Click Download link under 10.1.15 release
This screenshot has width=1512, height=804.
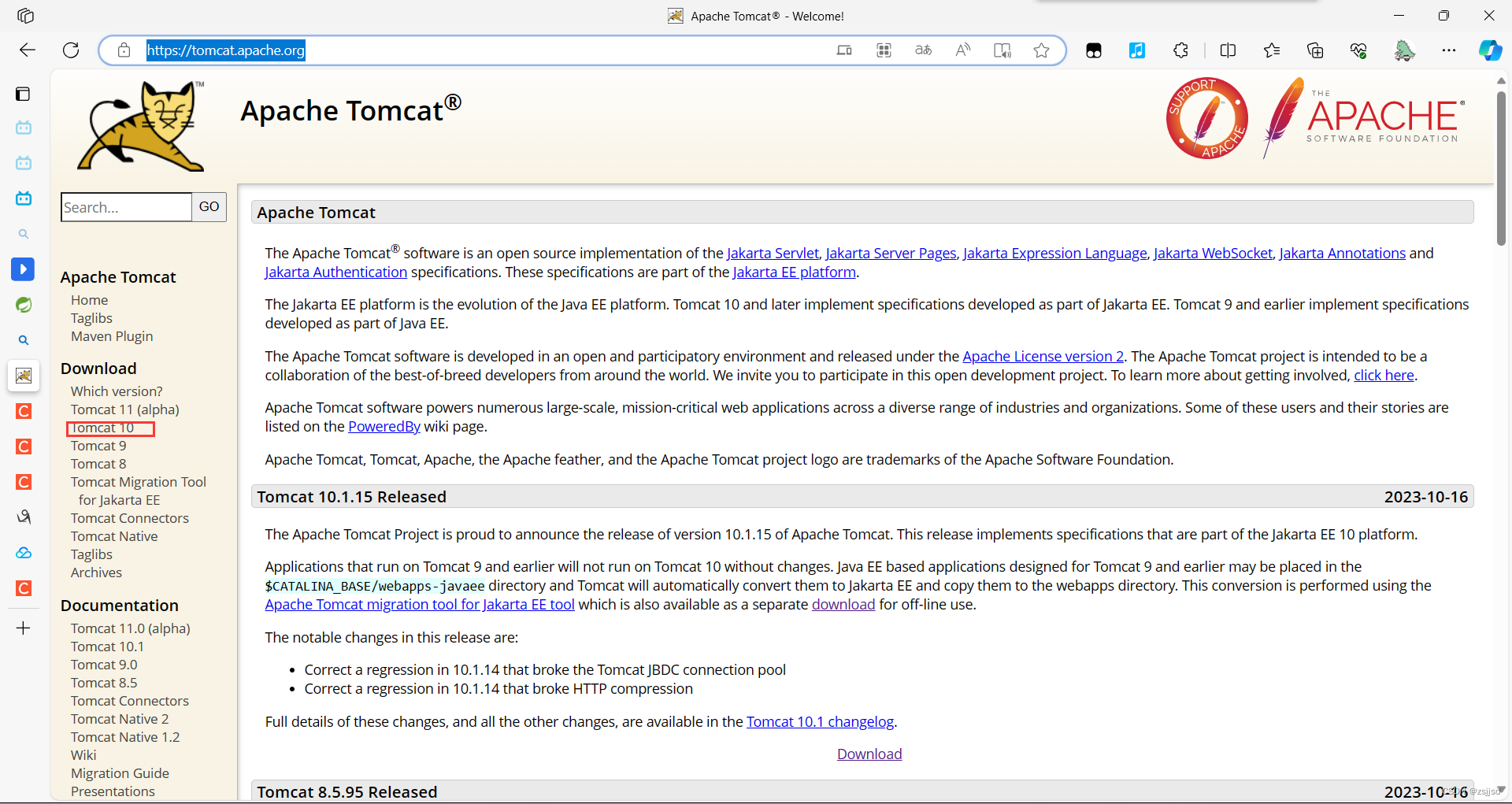(869, 754)
